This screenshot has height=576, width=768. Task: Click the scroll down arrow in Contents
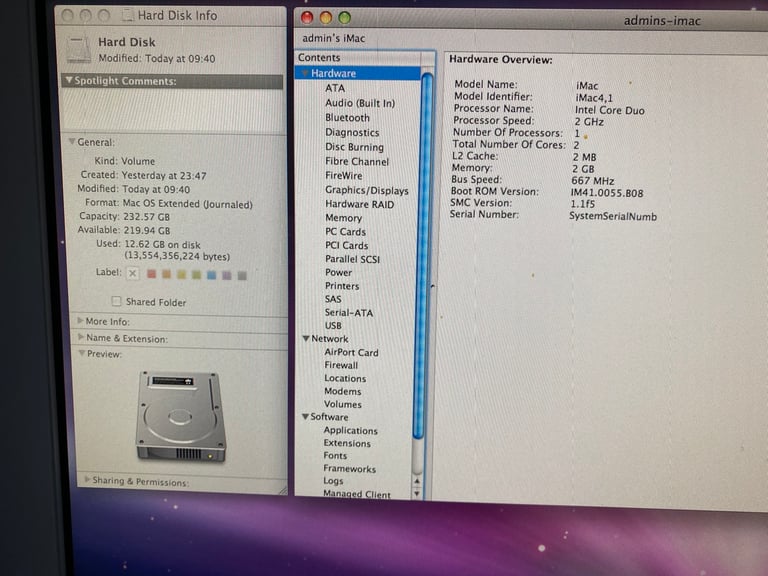click(x=417, y=493)
